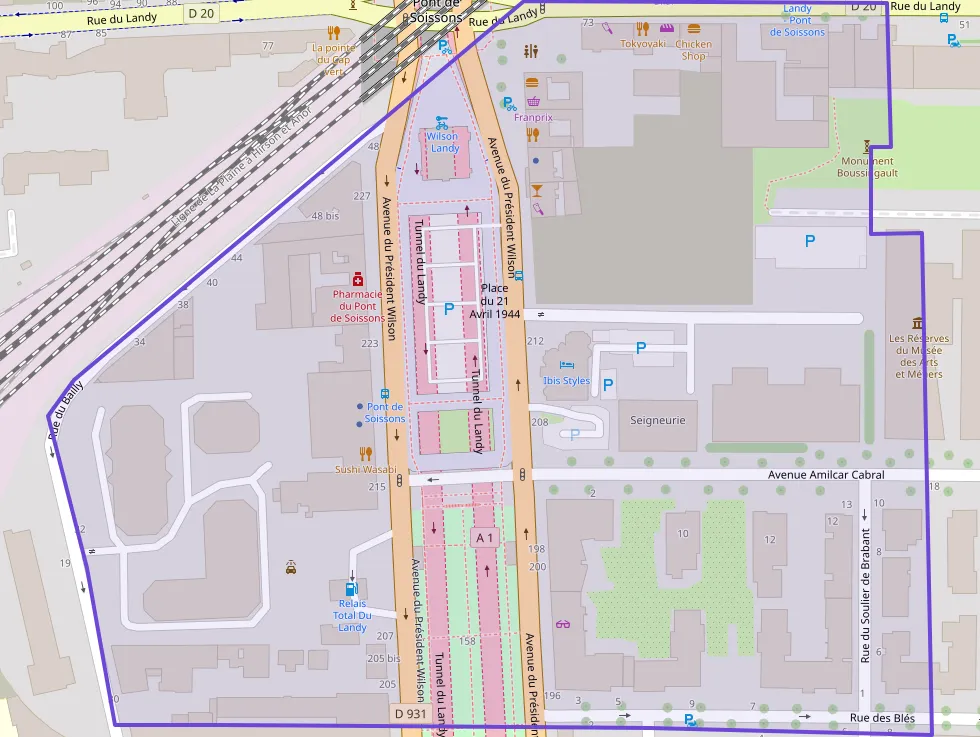Select the La pointe du Cap vert restaurant icon
This screenshot has width=980, height=737.
tap(333, 32)
